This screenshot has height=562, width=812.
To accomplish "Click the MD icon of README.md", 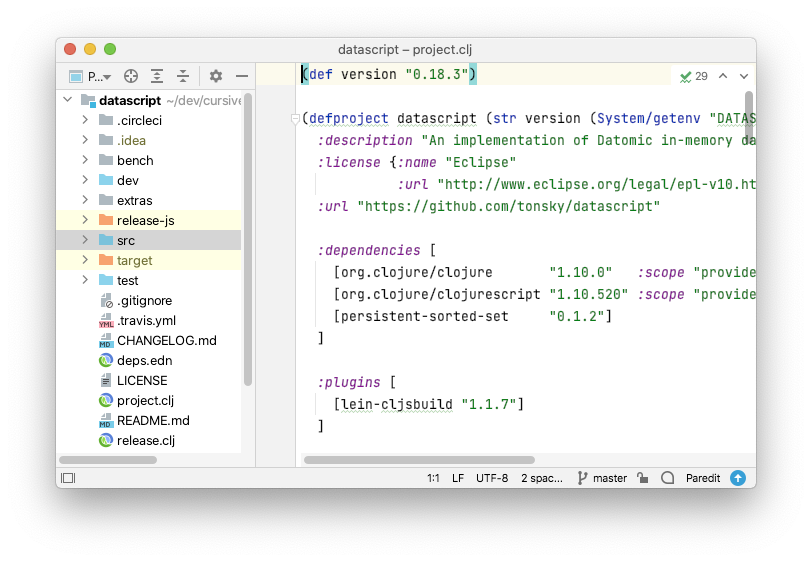I will [106, 421].
